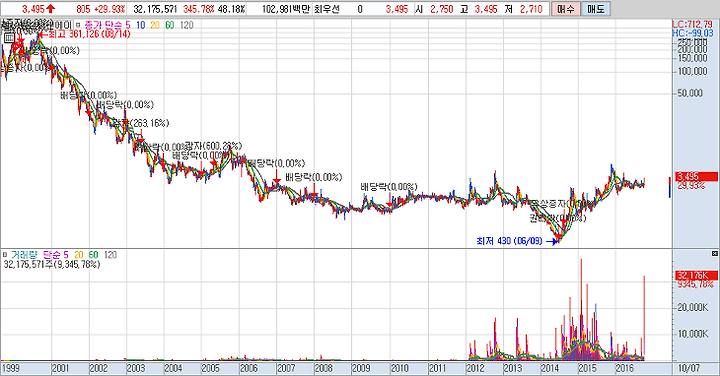Click the 감자(600.28%) event label
720x376 pixels.
point(214,146)
